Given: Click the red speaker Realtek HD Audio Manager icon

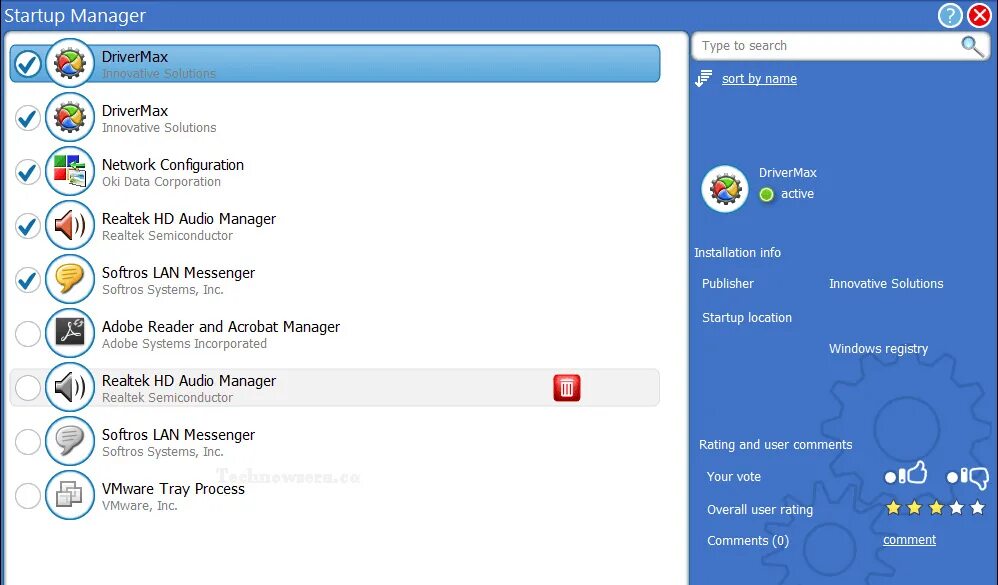Looking at the screenshot, I should pyautogui.click(x=70, y=225).
